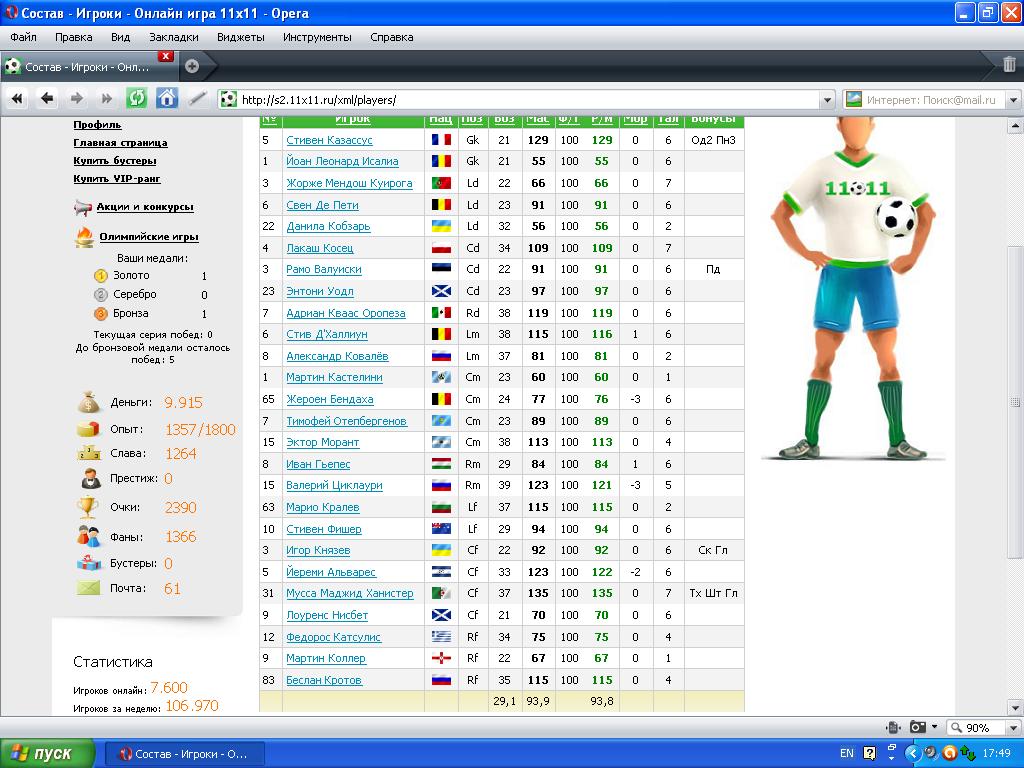Open the Олимпийские игры link

[x=148, y=237]
